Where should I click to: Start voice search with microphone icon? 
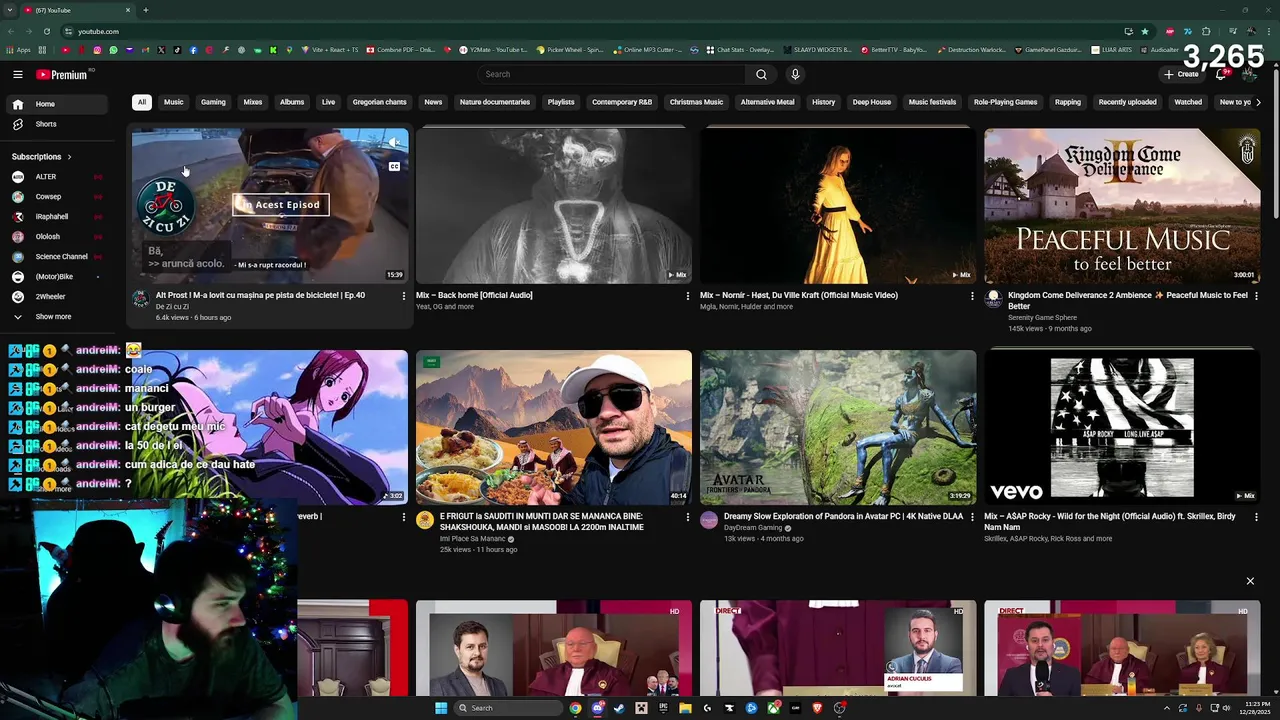pyautogui.click(x=795, y=74)
